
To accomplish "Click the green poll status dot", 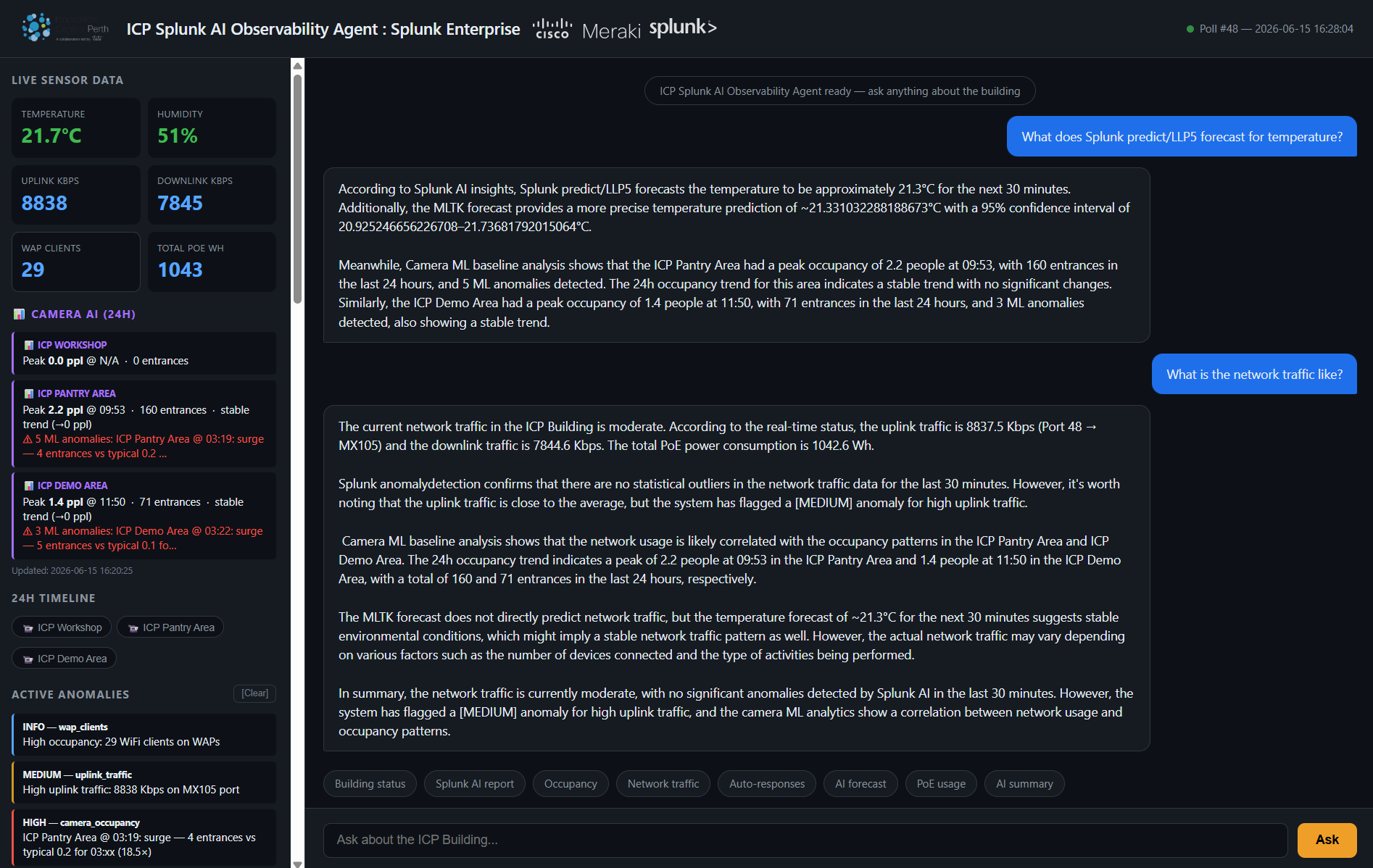I will click(x=1190, y=29).
